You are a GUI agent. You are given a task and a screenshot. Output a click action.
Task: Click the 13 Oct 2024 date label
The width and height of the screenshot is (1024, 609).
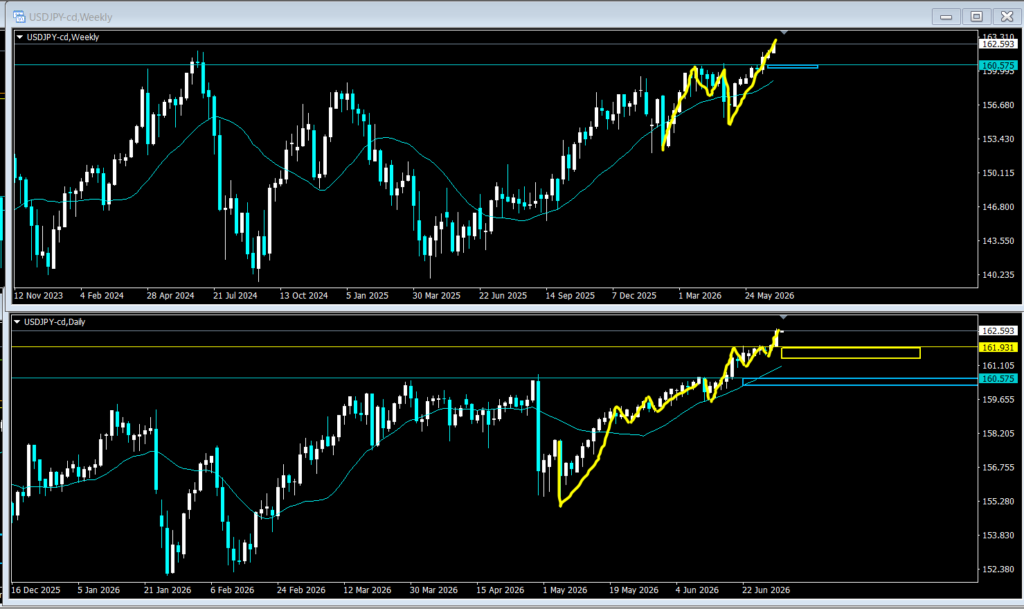coord(304,296)
